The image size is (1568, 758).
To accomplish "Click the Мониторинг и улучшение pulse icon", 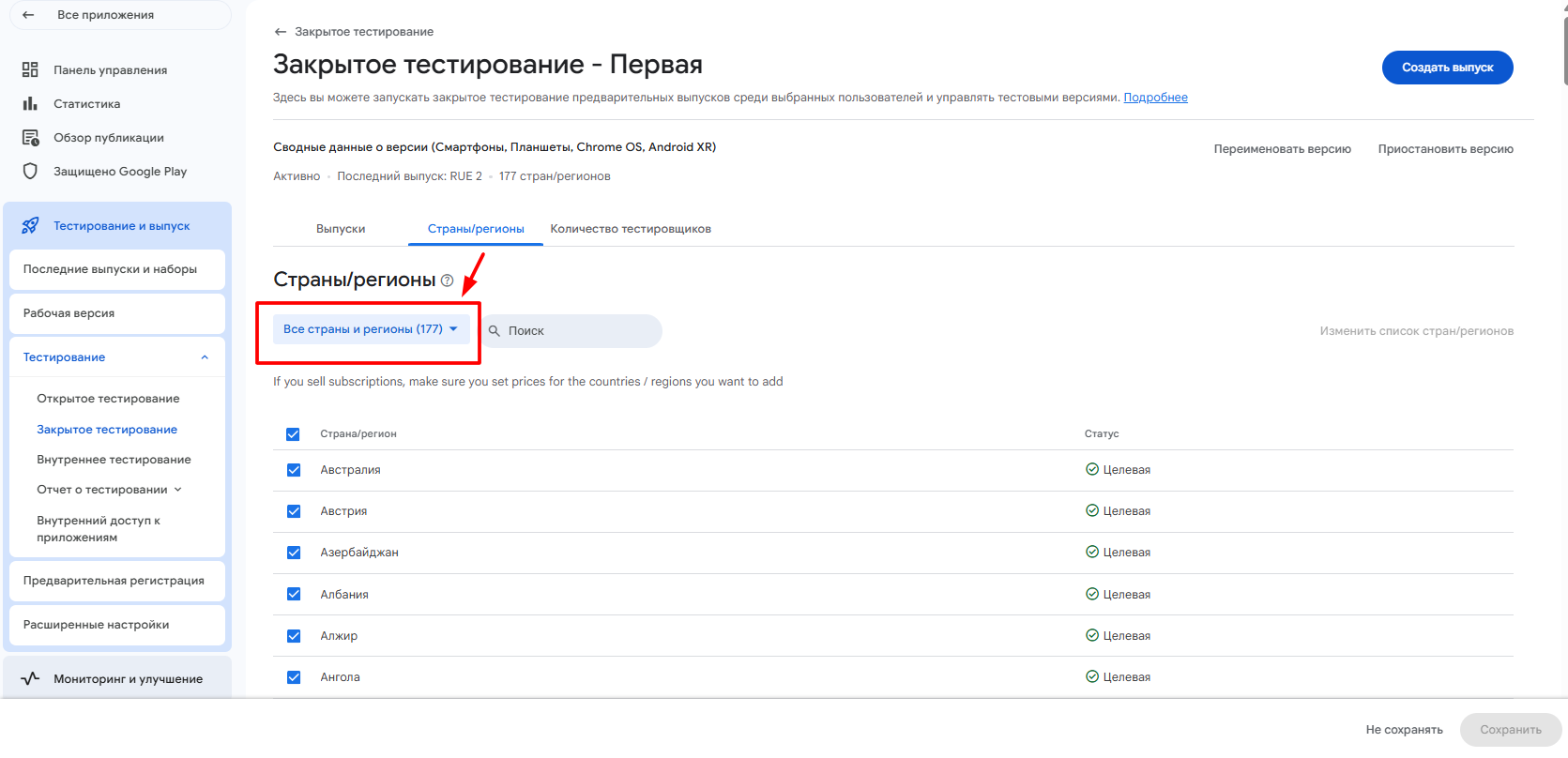I will coord(30,678).
